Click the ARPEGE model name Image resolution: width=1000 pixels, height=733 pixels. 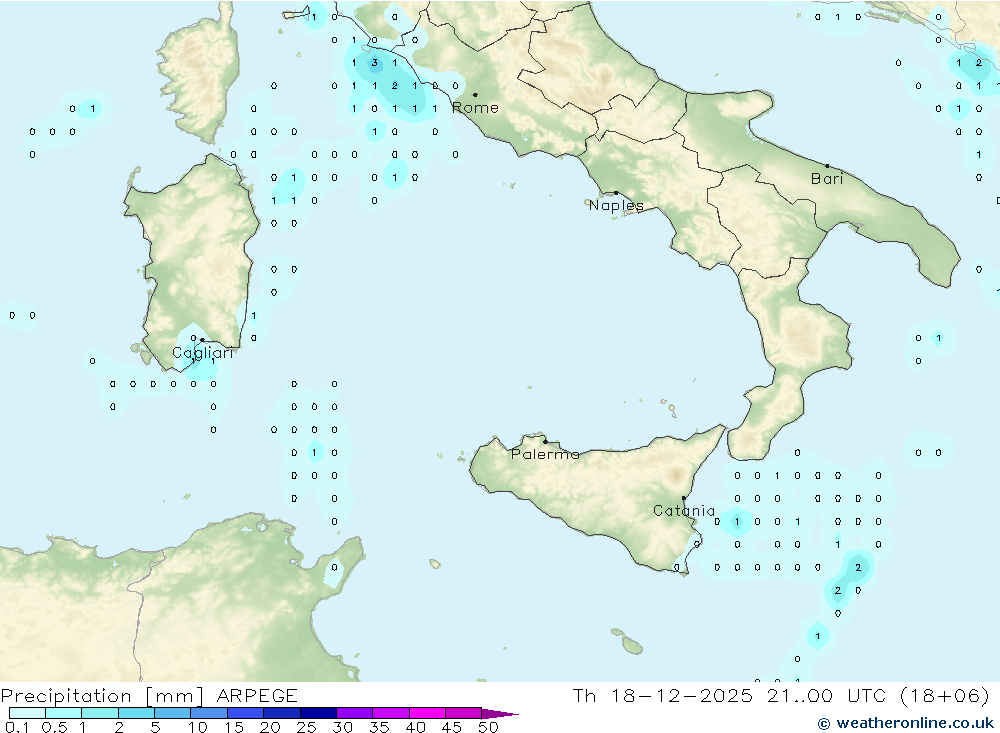point(257,696)
